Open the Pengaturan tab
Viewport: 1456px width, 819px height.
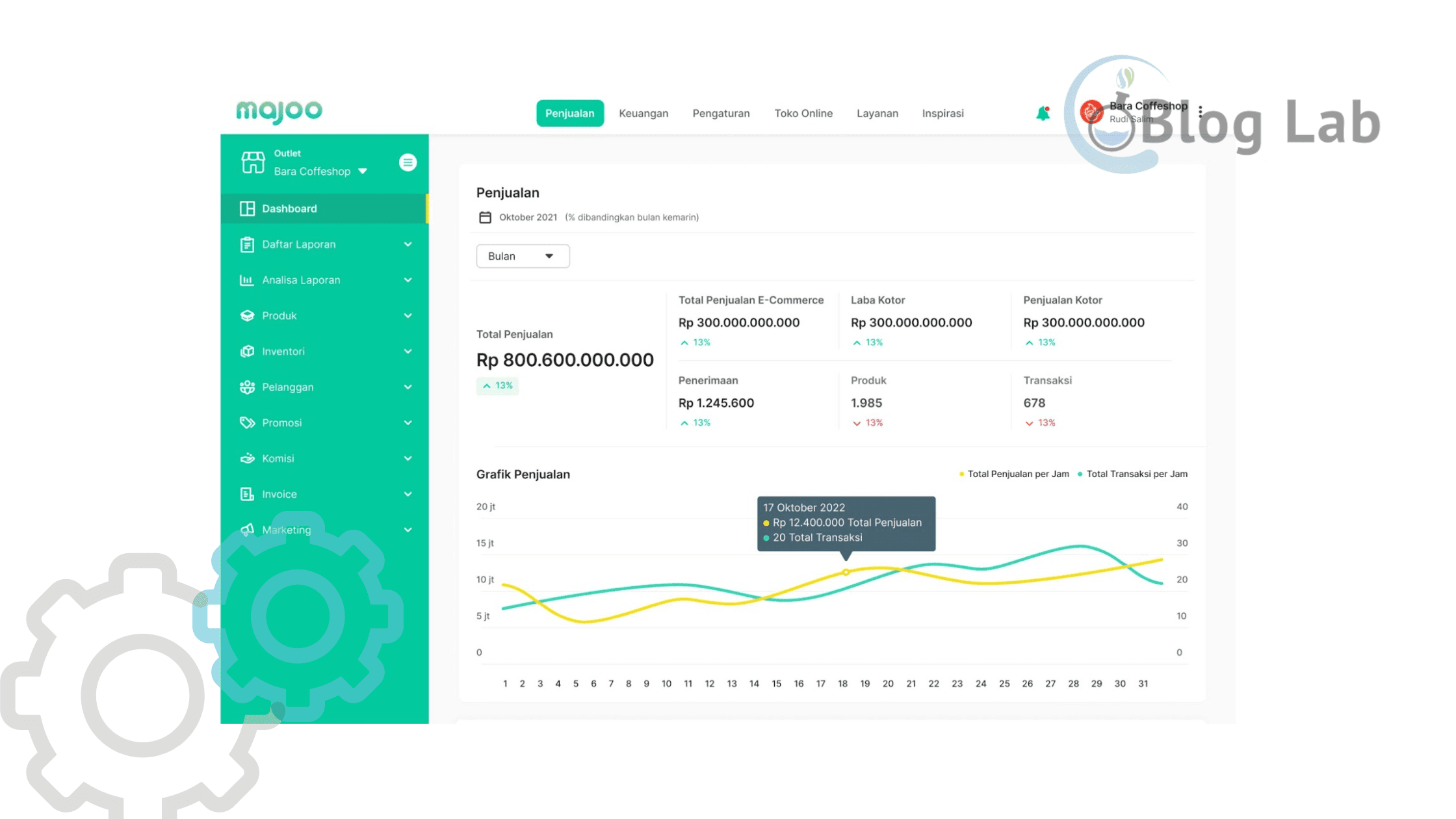tap(721, 113)
